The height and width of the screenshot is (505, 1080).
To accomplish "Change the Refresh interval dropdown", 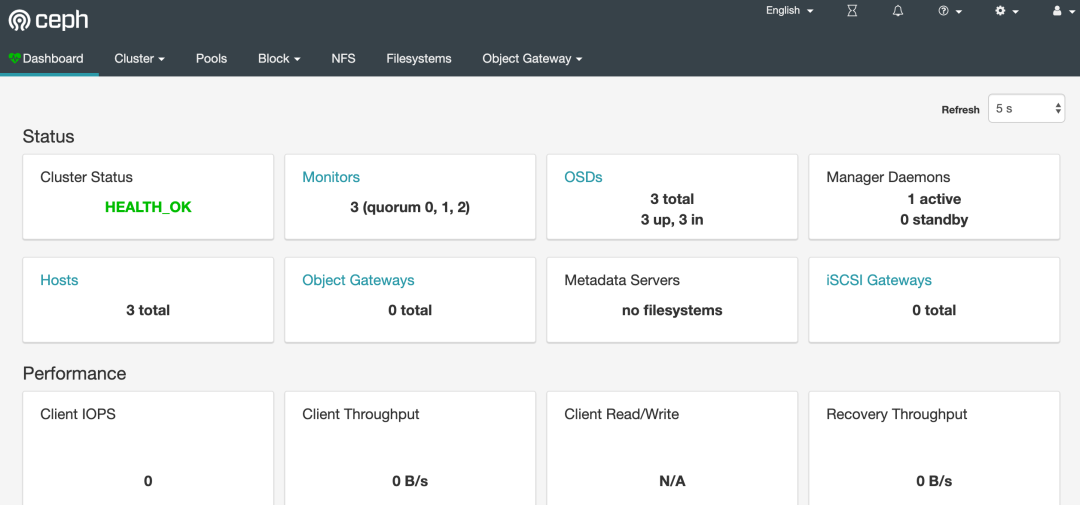I will (1026, 109).
